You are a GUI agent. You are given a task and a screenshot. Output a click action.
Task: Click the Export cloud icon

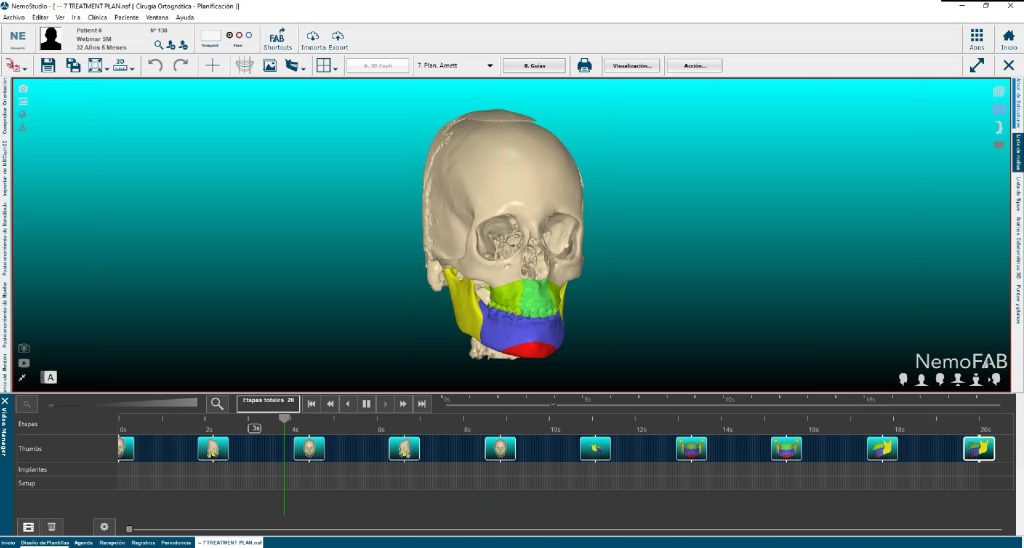click(338, 39)
